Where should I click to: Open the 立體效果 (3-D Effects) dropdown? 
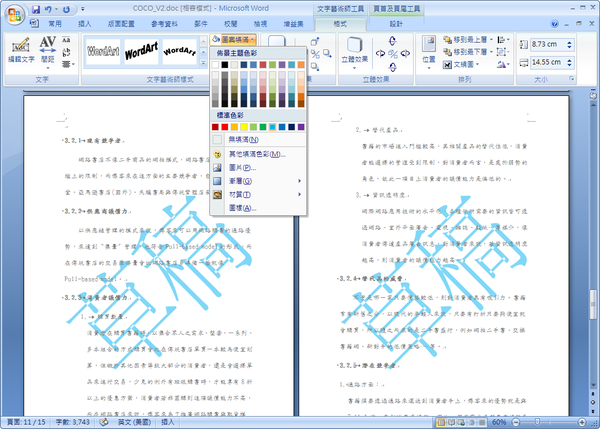(355, 52)
